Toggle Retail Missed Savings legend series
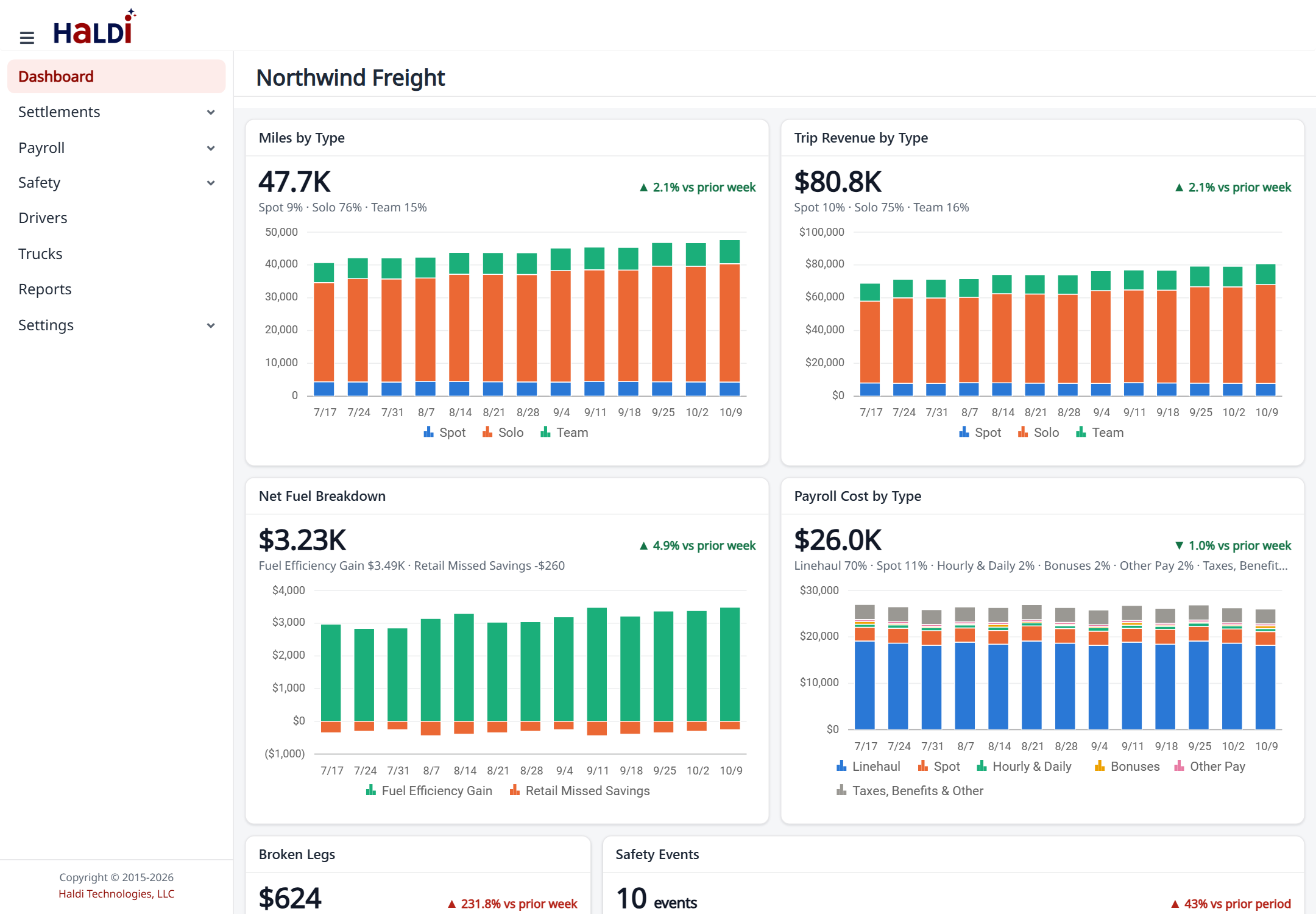The width and height of the screenshot is (1316, 914). coord(580,791)
